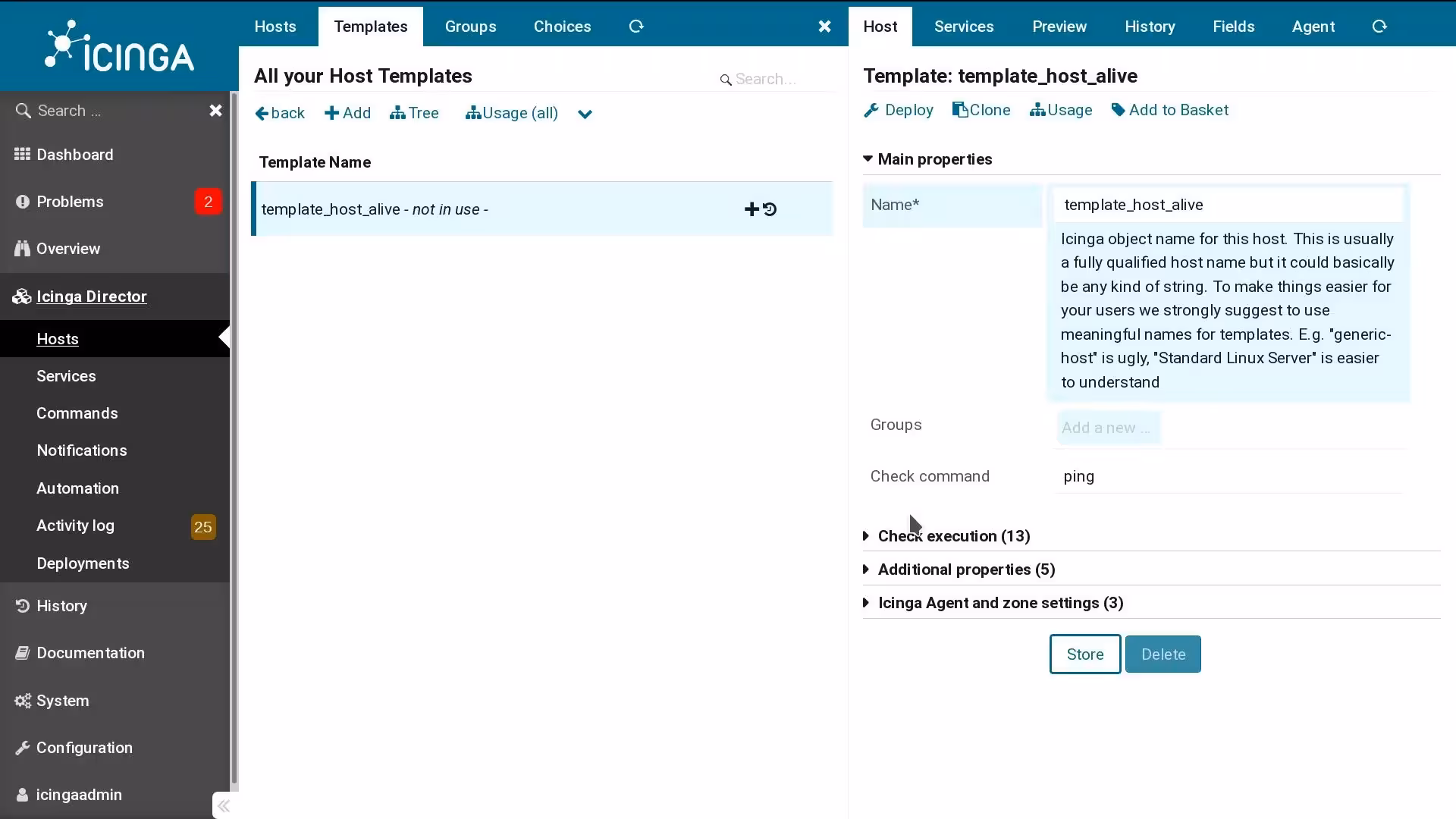
Task: Select the Templates tab
Action: (371, 27)
